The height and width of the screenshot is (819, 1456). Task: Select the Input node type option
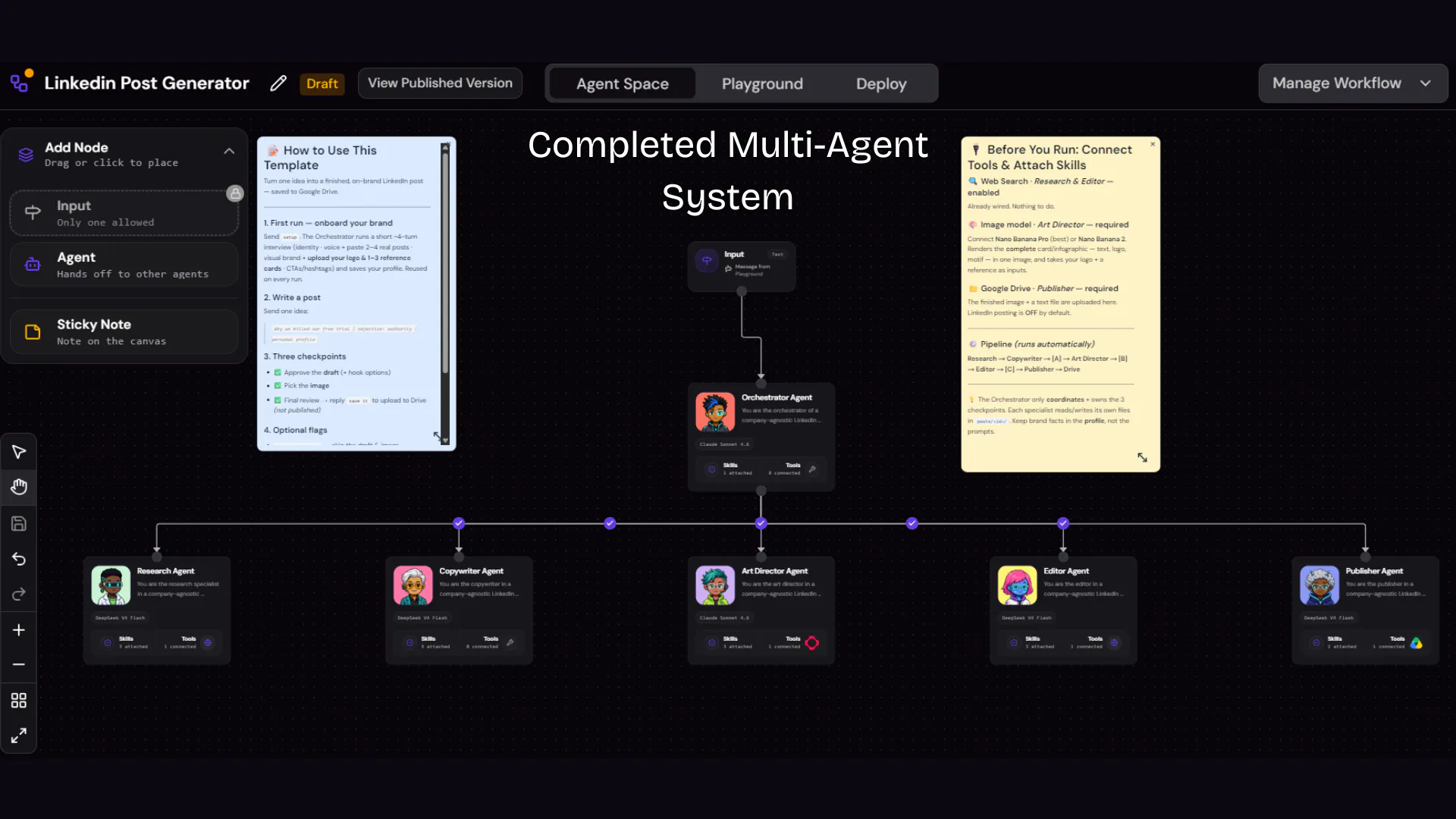(x=124, y=213)
